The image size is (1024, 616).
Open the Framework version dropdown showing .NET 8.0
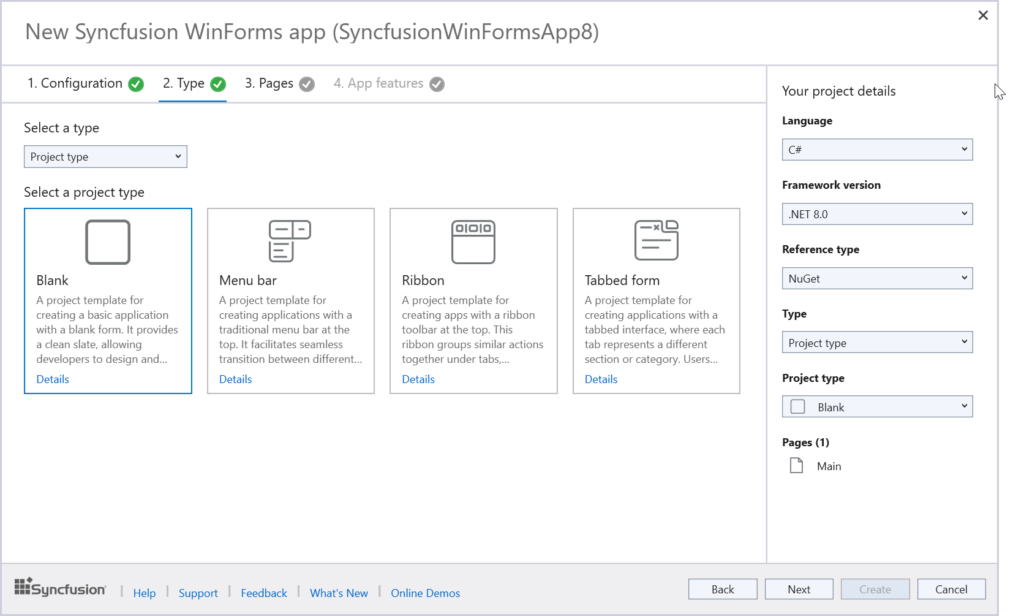877,213
